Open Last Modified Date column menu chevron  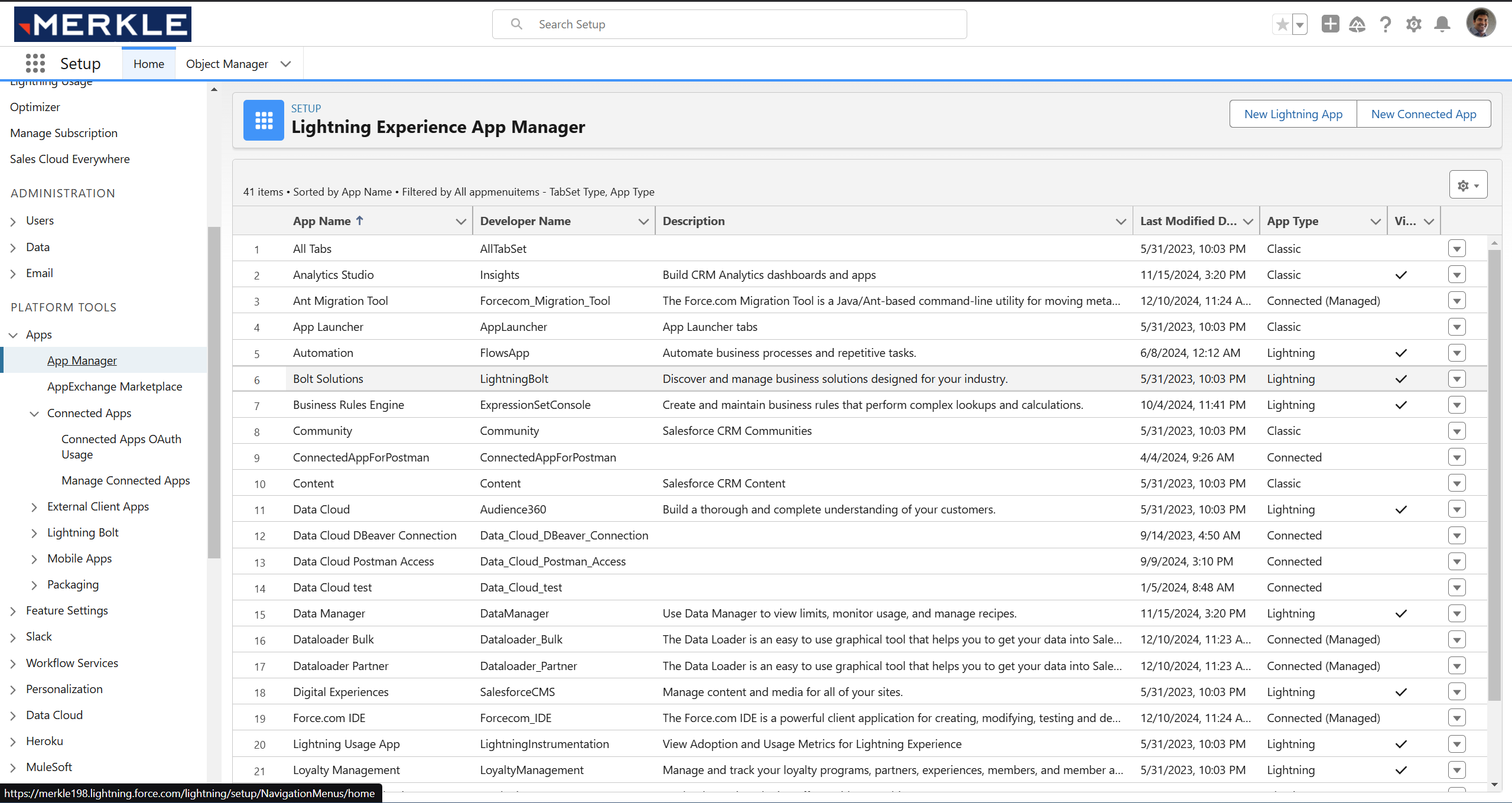click(1248, 221)
